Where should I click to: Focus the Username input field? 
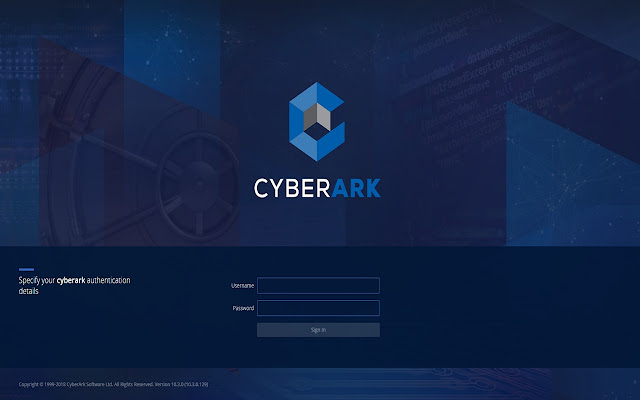(318, 285)
